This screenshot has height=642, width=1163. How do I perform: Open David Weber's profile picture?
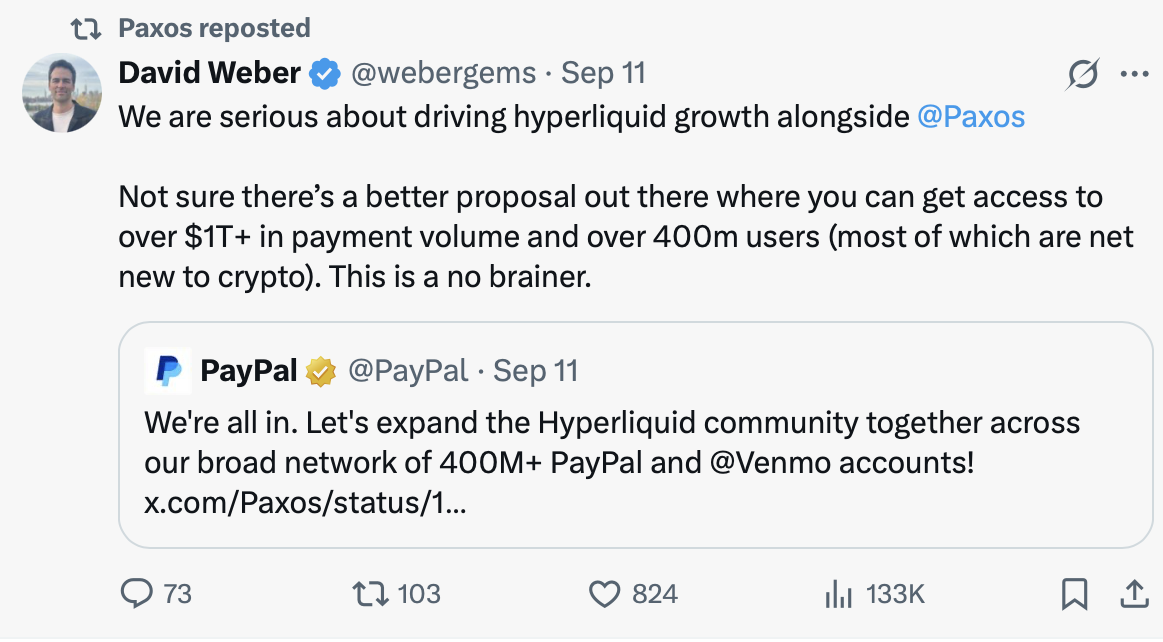pyautogui.click(x=60, y=92)
